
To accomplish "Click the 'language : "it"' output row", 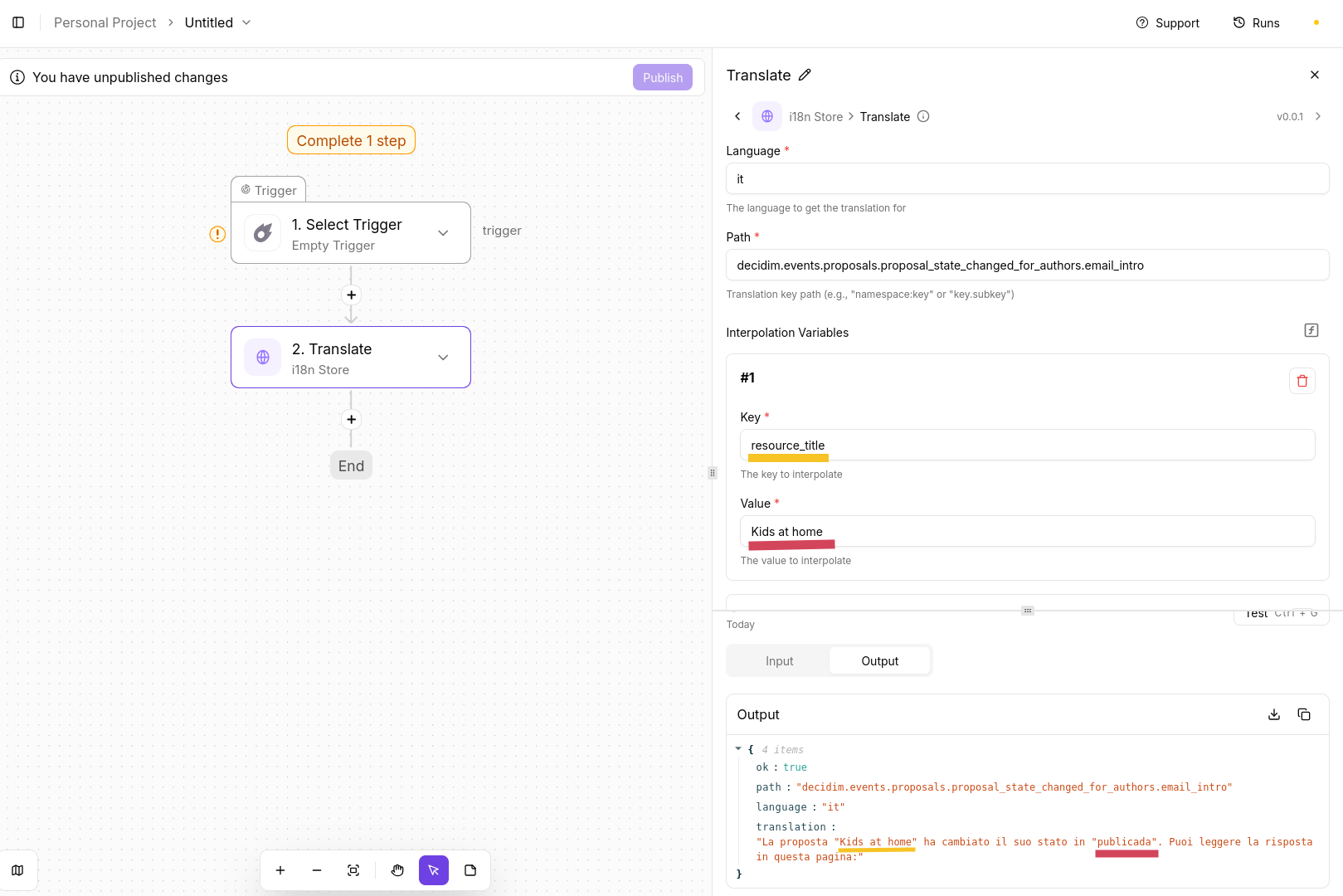I will (800, 807).
